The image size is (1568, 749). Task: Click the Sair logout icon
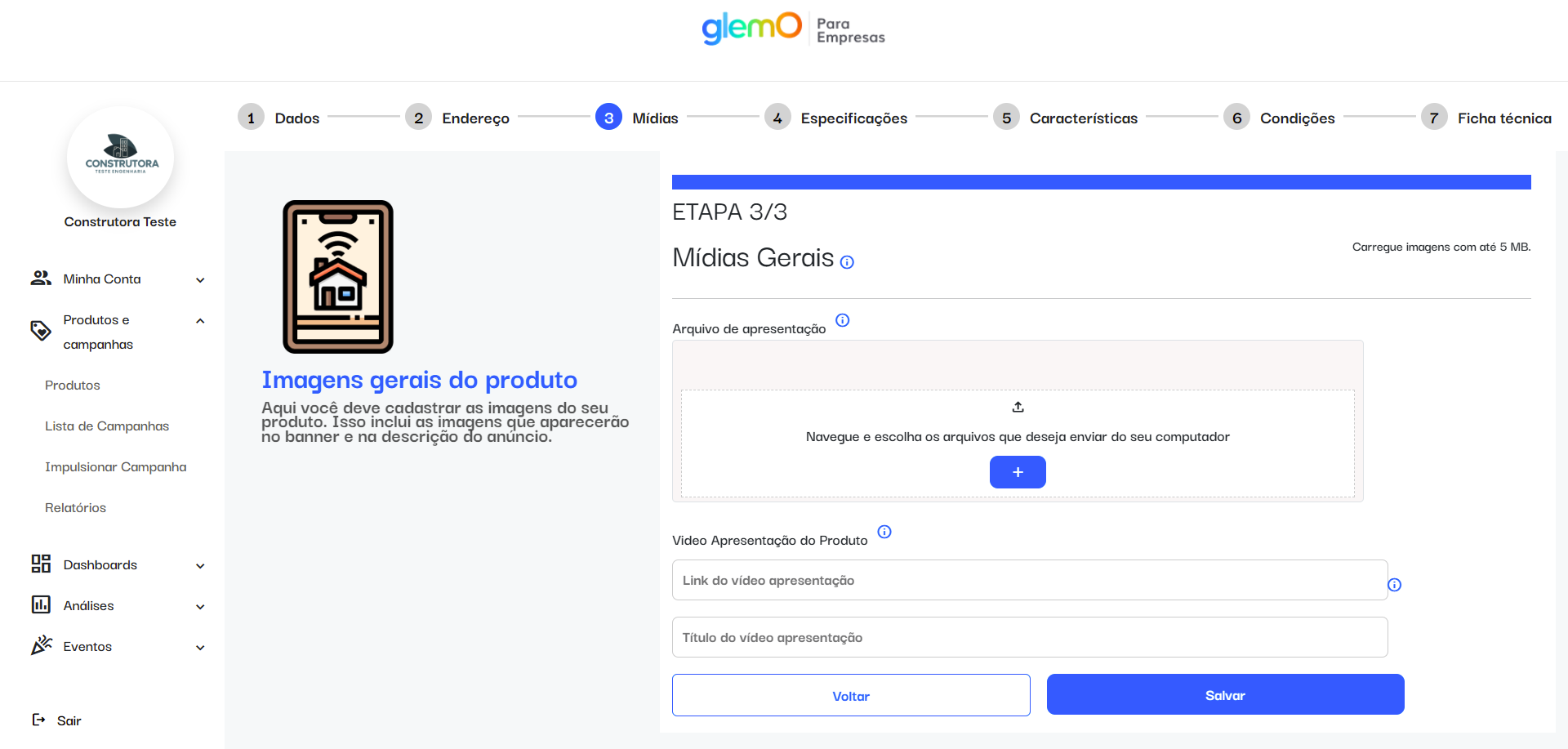(x=38, y=720)
